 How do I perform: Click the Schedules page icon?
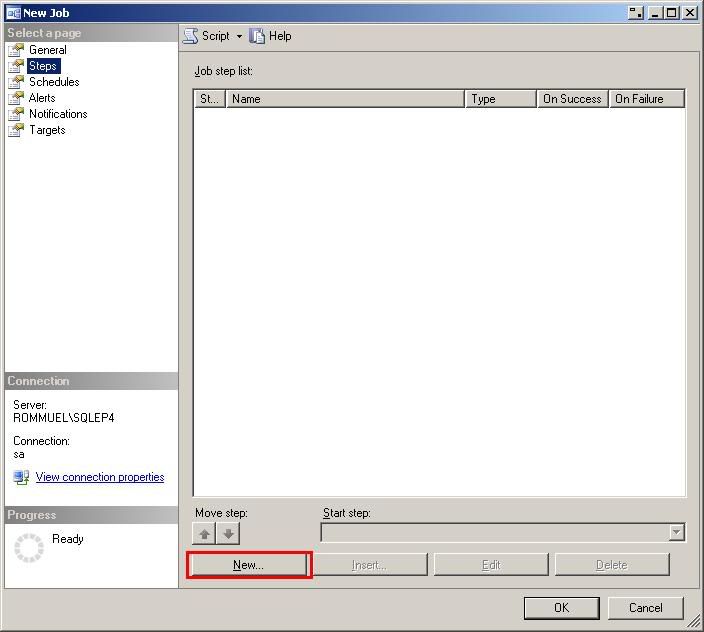(x=16, y=82)
